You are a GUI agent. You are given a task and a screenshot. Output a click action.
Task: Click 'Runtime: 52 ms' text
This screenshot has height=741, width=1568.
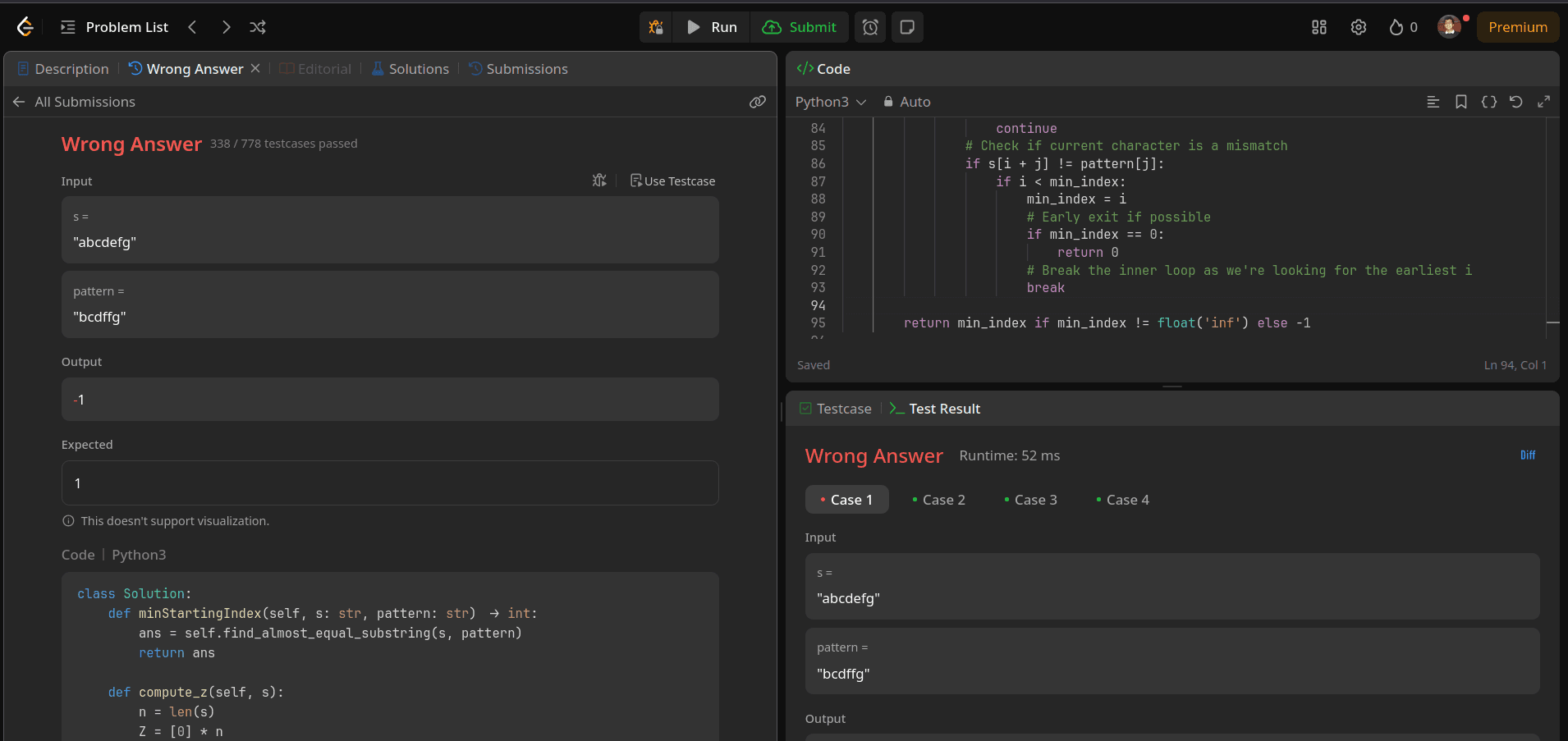tap(1009, 455)
